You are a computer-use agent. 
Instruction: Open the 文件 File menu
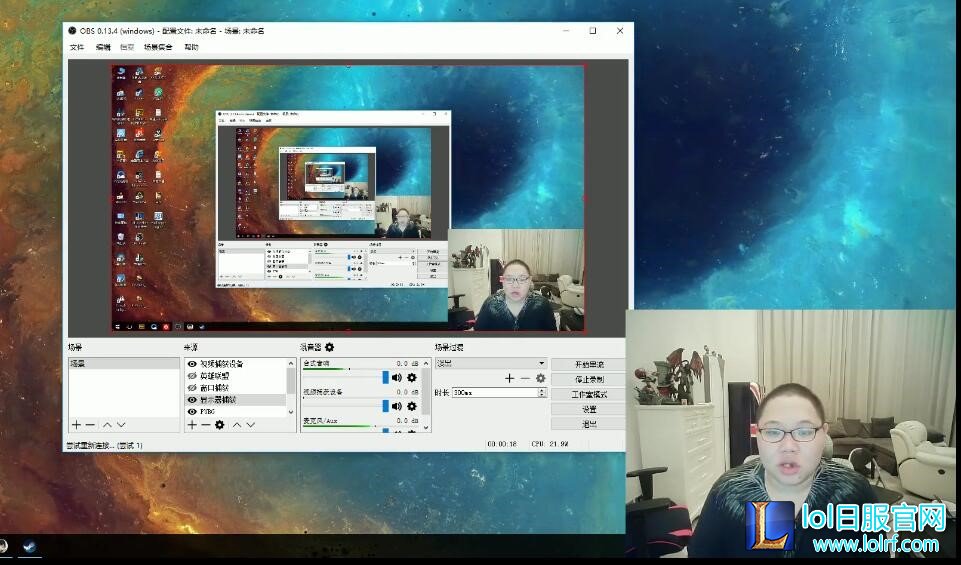[x=77, y=47]
